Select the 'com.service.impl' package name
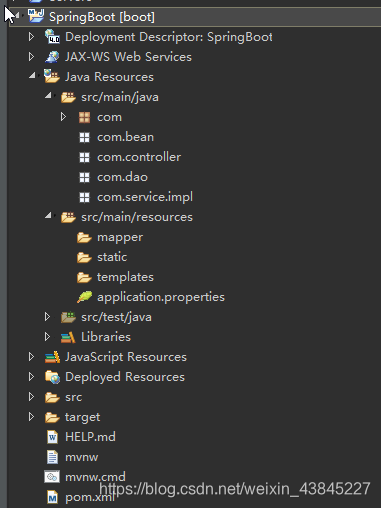The image size is (381, 508). pyautogui.click(x=145, y=197)
